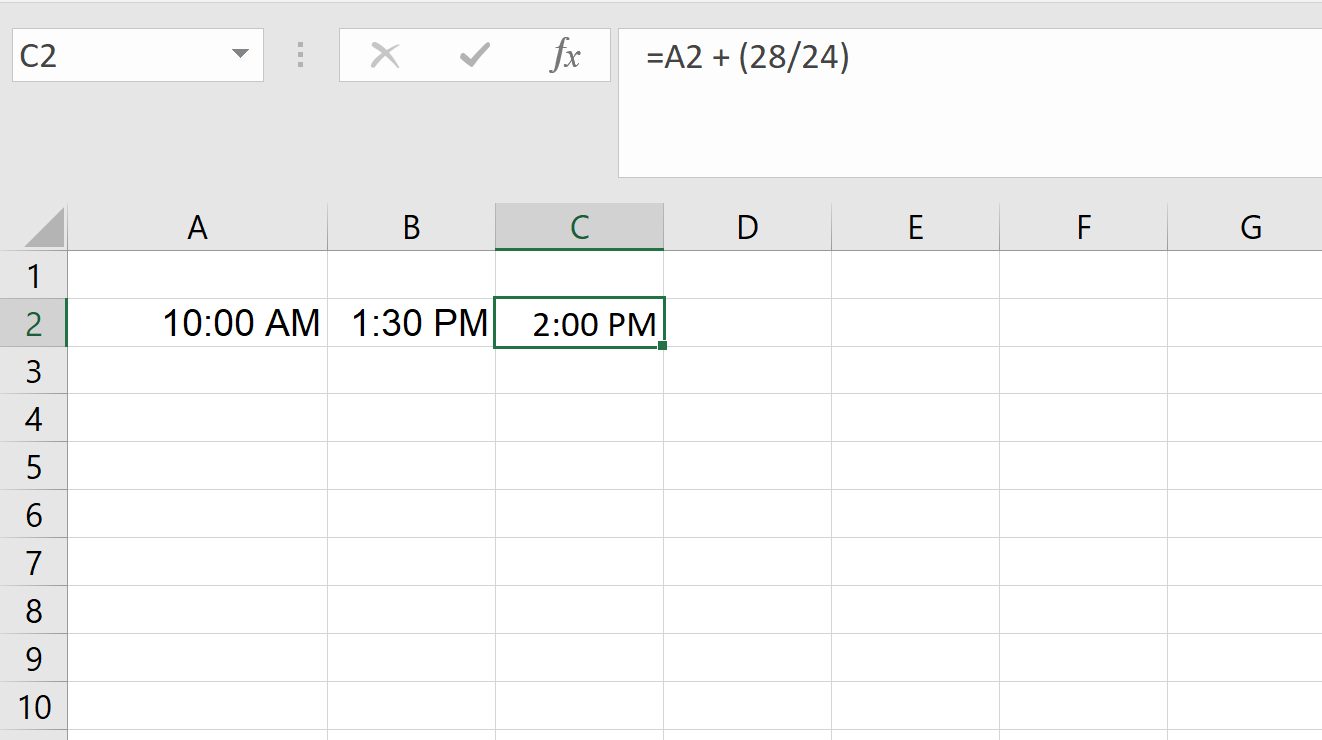Screen dimensions: 1322x740
Task: Click the formula text =A2 + (28/24)
Action: 747,58
